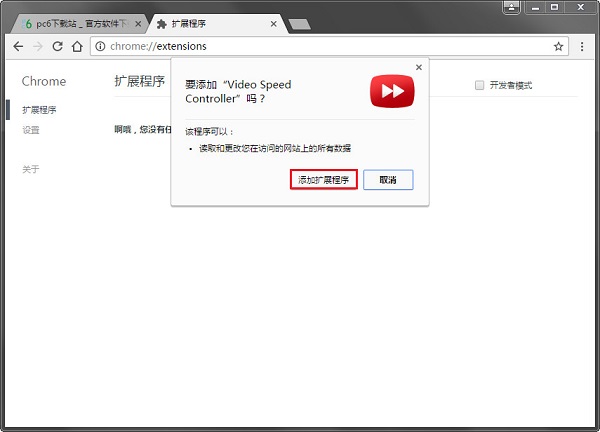Go to the home page icon
Viewport: 600px width, 432px height.
click(x=77, y=46)
